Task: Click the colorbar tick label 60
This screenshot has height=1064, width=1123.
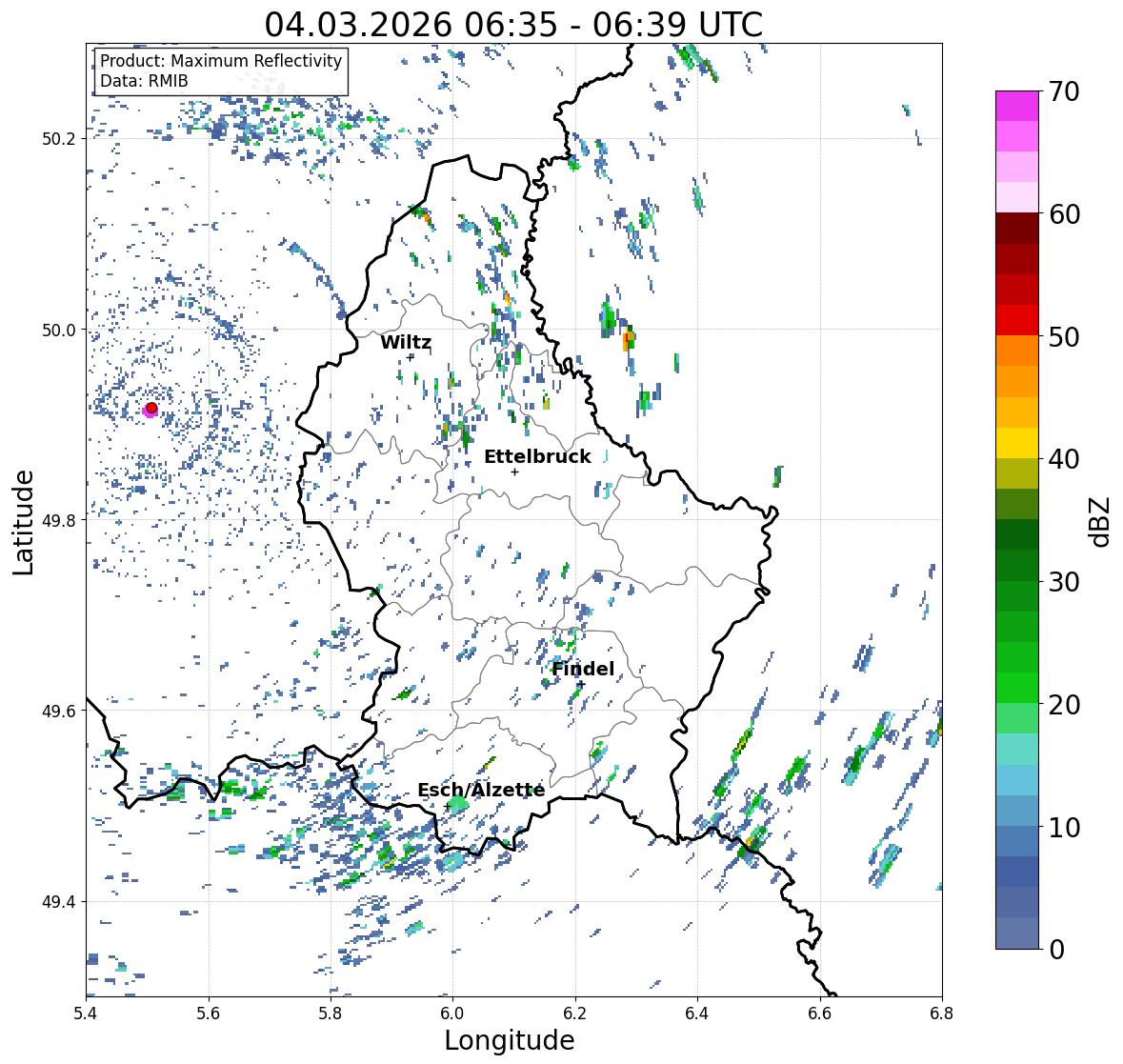Action: (x=1064, y=214)
